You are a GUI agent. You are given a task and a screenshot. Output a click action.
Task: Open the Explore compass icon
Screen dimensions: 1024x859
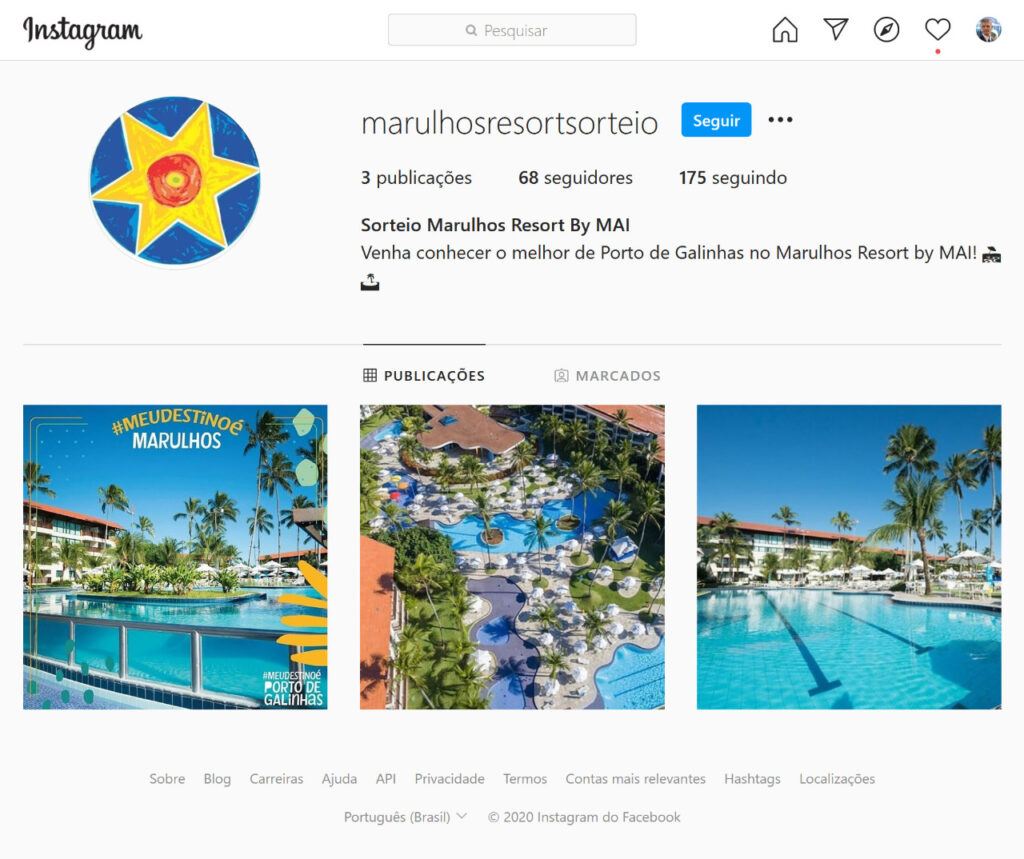click(886, 30)
